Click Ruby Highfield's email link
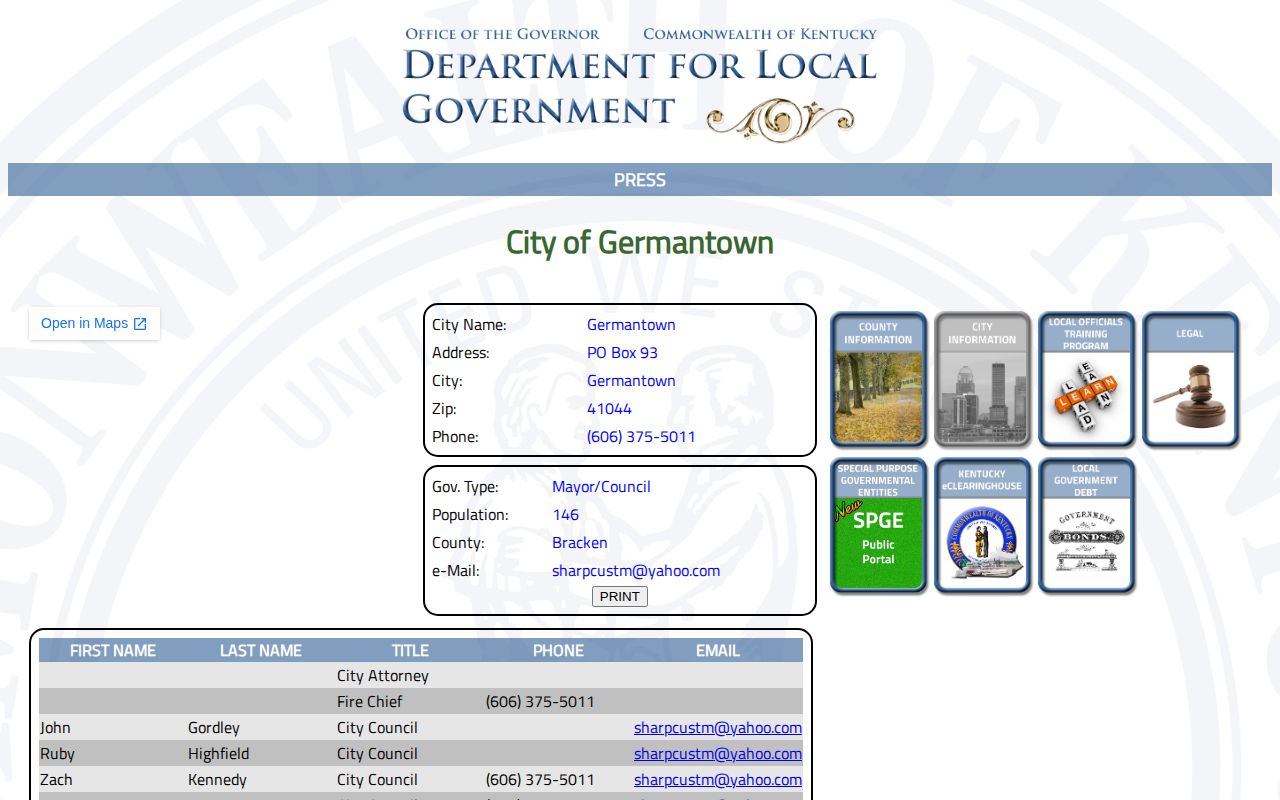Viewport: 1280px width, 800px height. (718, 754)
